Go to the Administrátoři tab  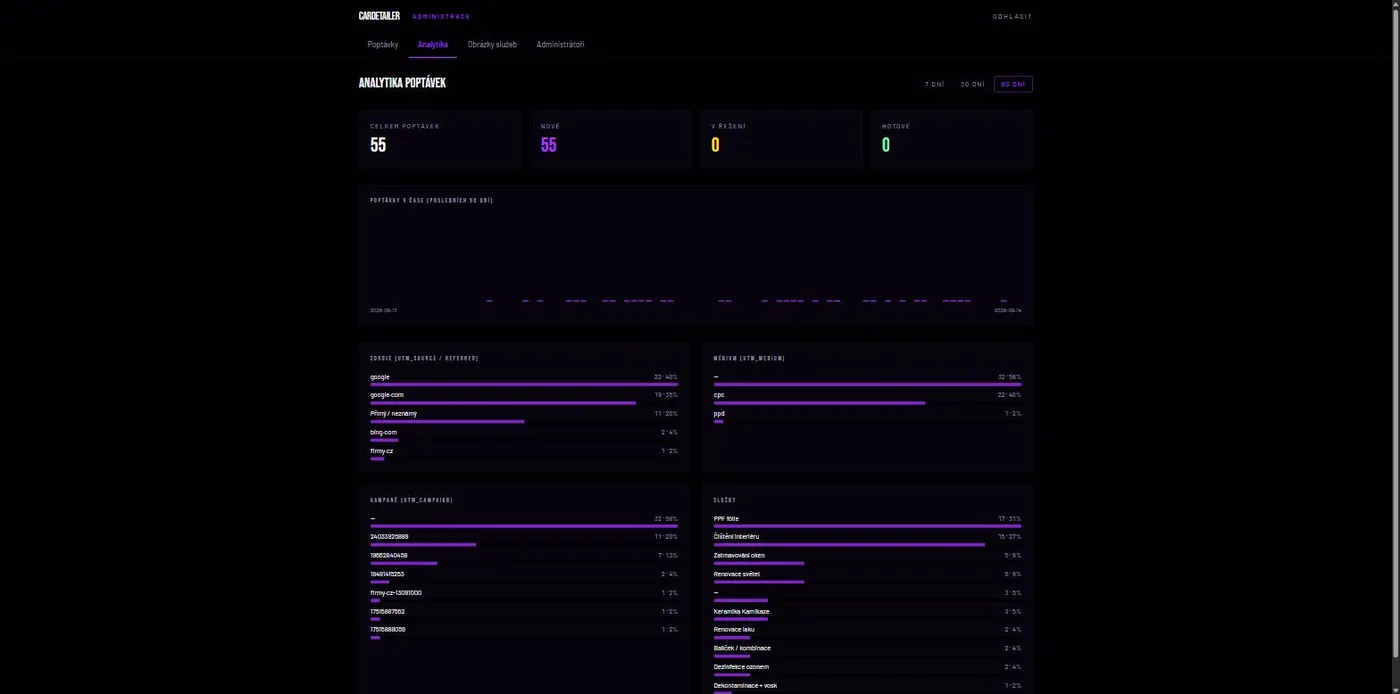tap(560, 44)
